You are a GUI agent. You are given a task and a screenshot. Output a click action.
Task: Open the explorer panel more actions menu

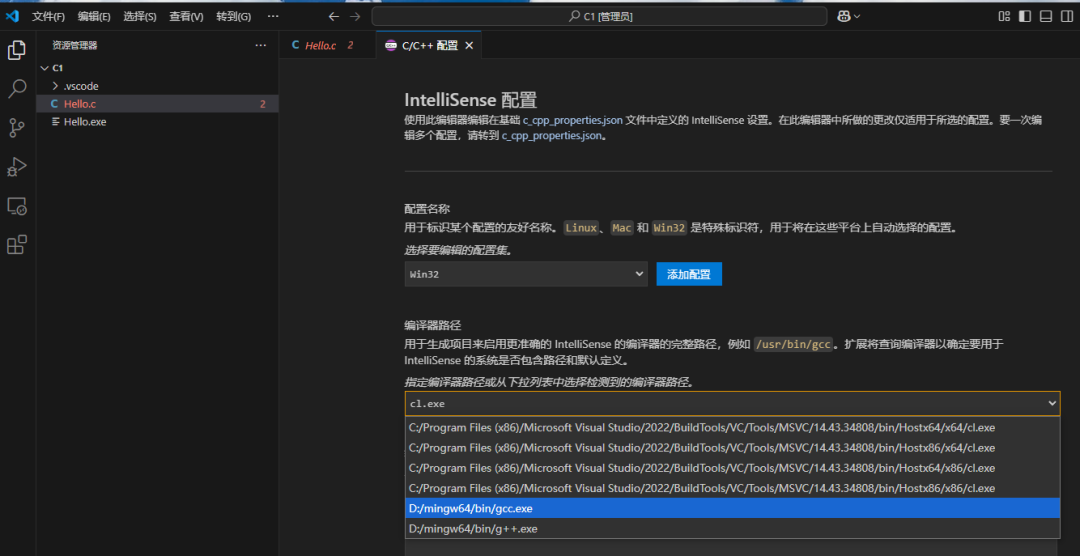click(260, 45)
